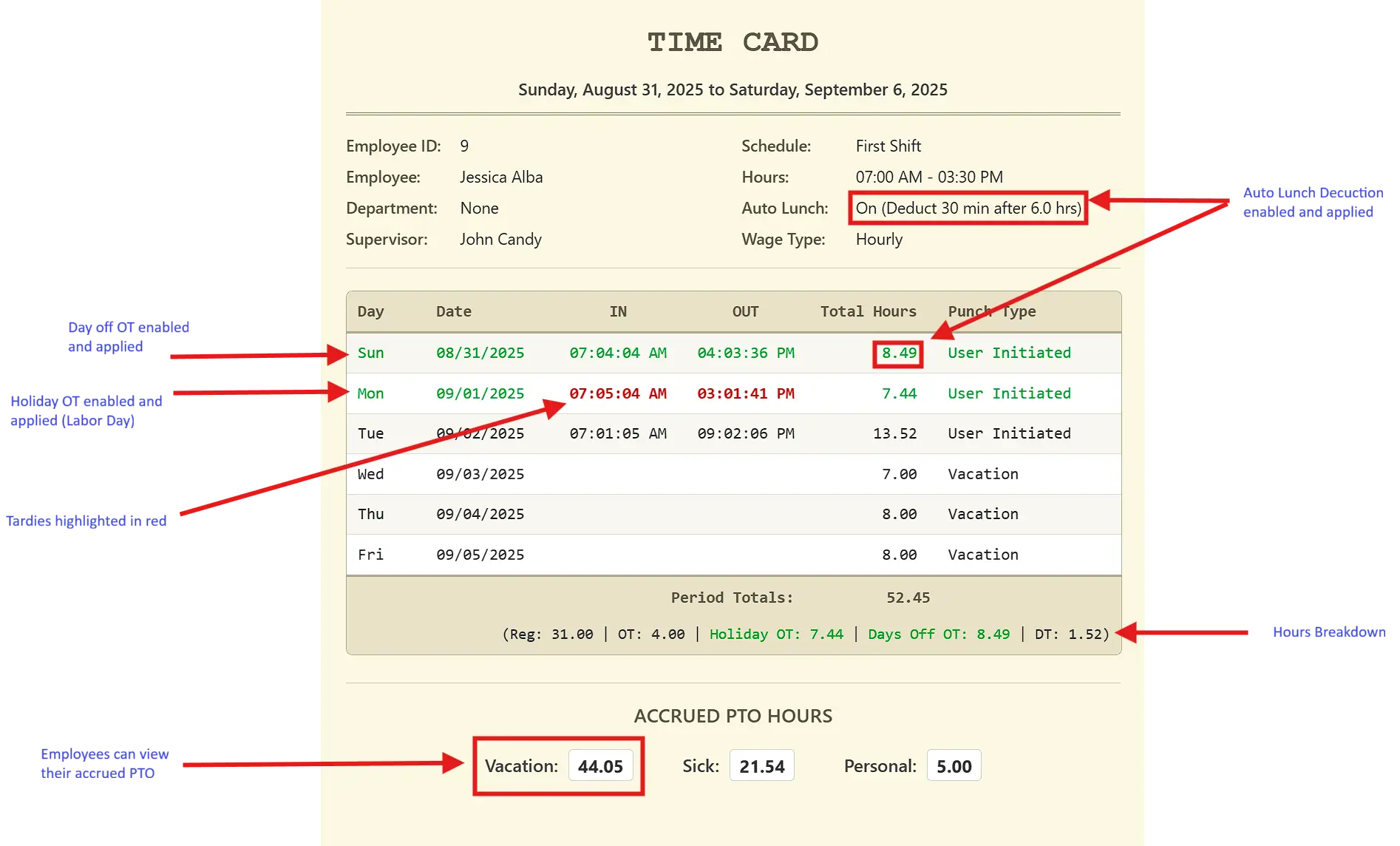The width and height of the screenshot is (1400, 846).
Task: Click the First Shift schedule label
Action: coord(888,146)
